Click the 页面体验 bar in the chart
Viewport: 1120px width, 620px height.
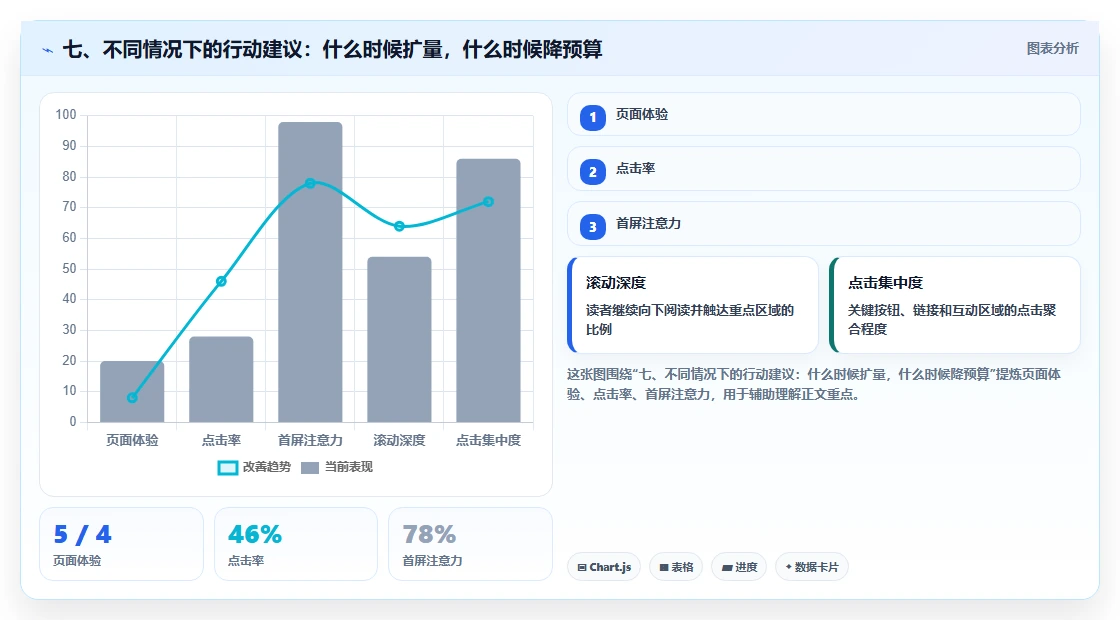pos(132,391)
